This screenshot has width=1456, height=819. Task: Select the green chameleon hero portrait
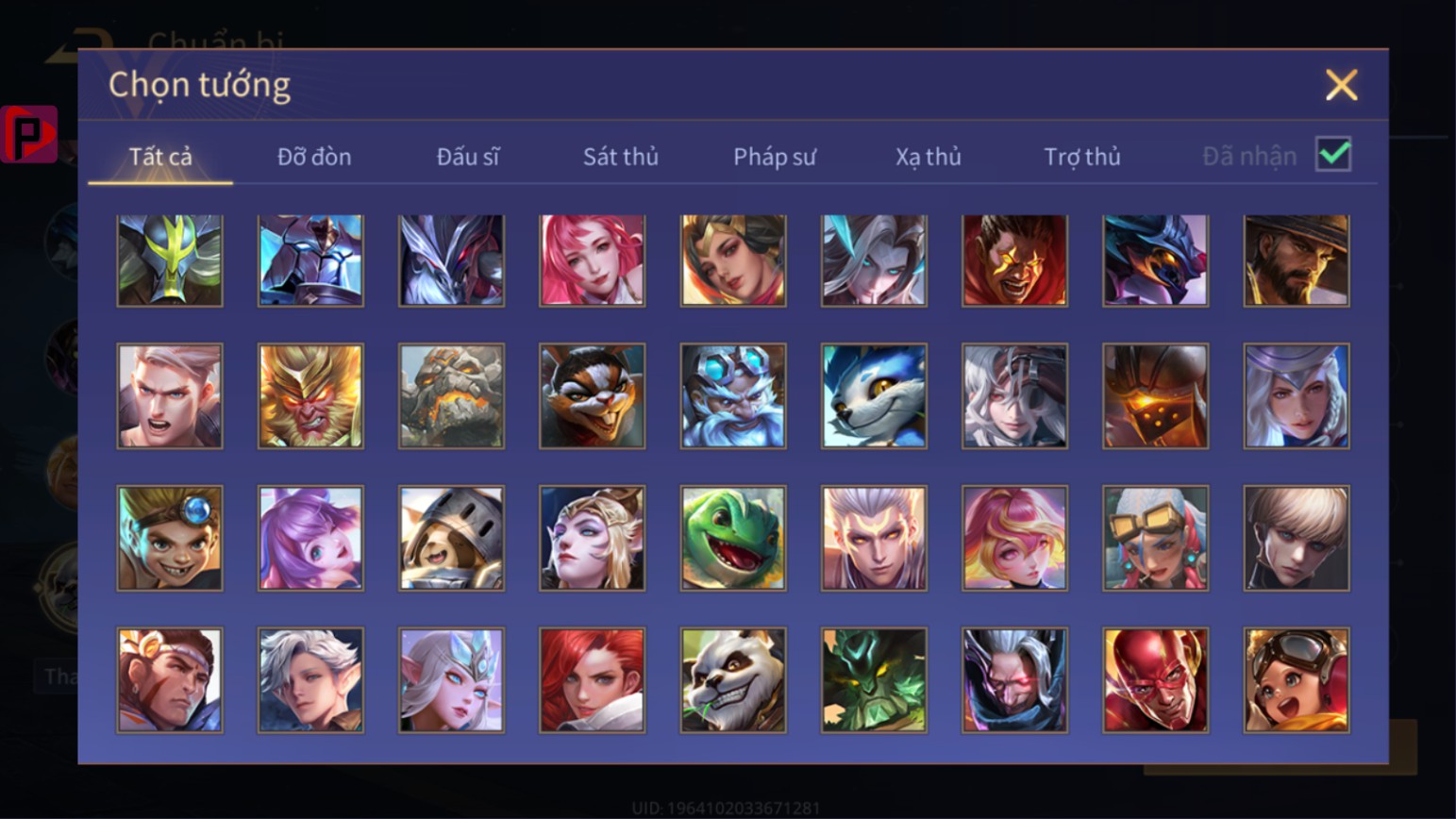tap(733, 538)
